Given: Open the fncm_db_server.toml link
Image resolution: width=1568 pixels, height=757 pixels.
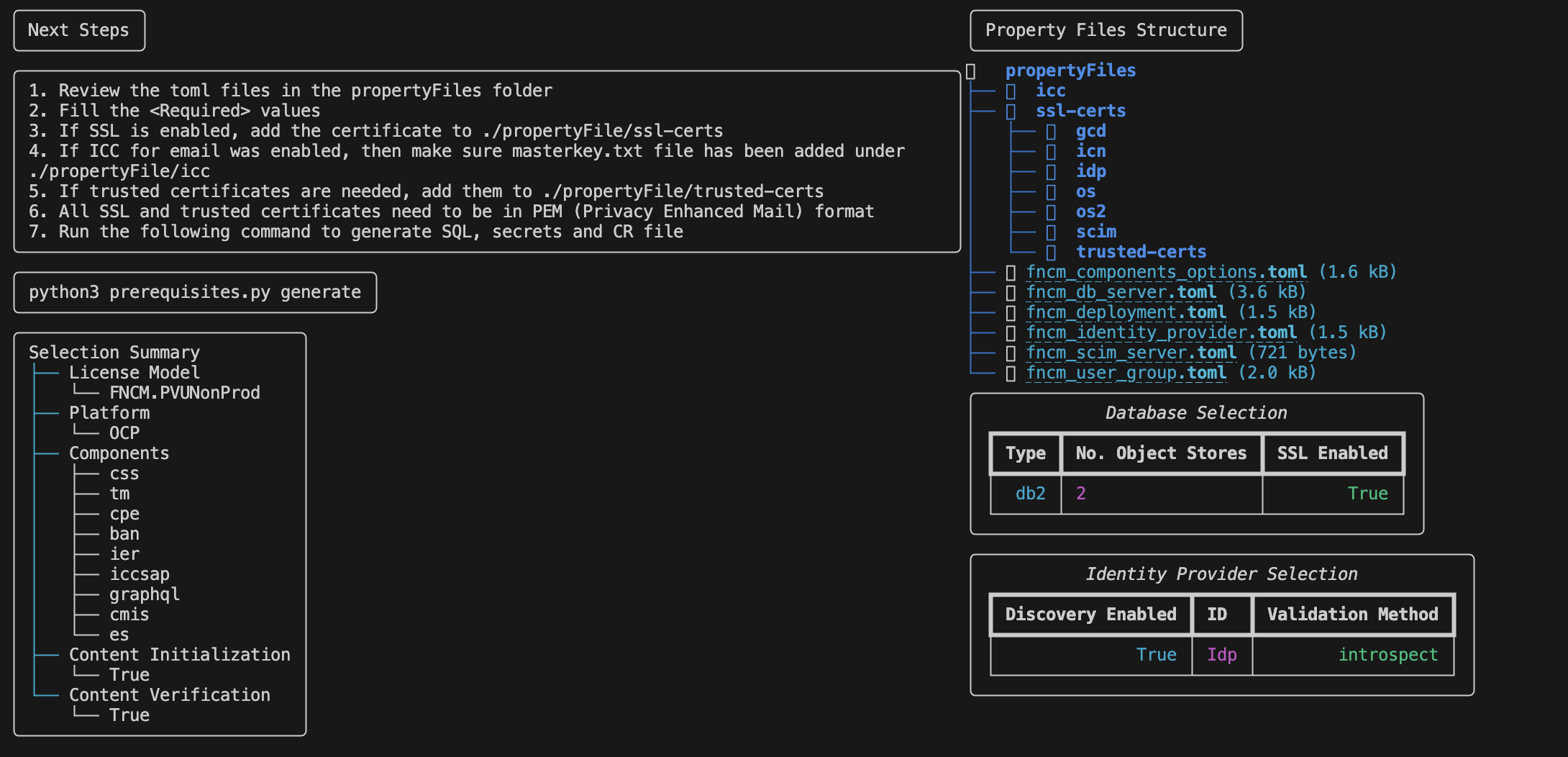Looking at the screenshot, I should coord(1121,292).
